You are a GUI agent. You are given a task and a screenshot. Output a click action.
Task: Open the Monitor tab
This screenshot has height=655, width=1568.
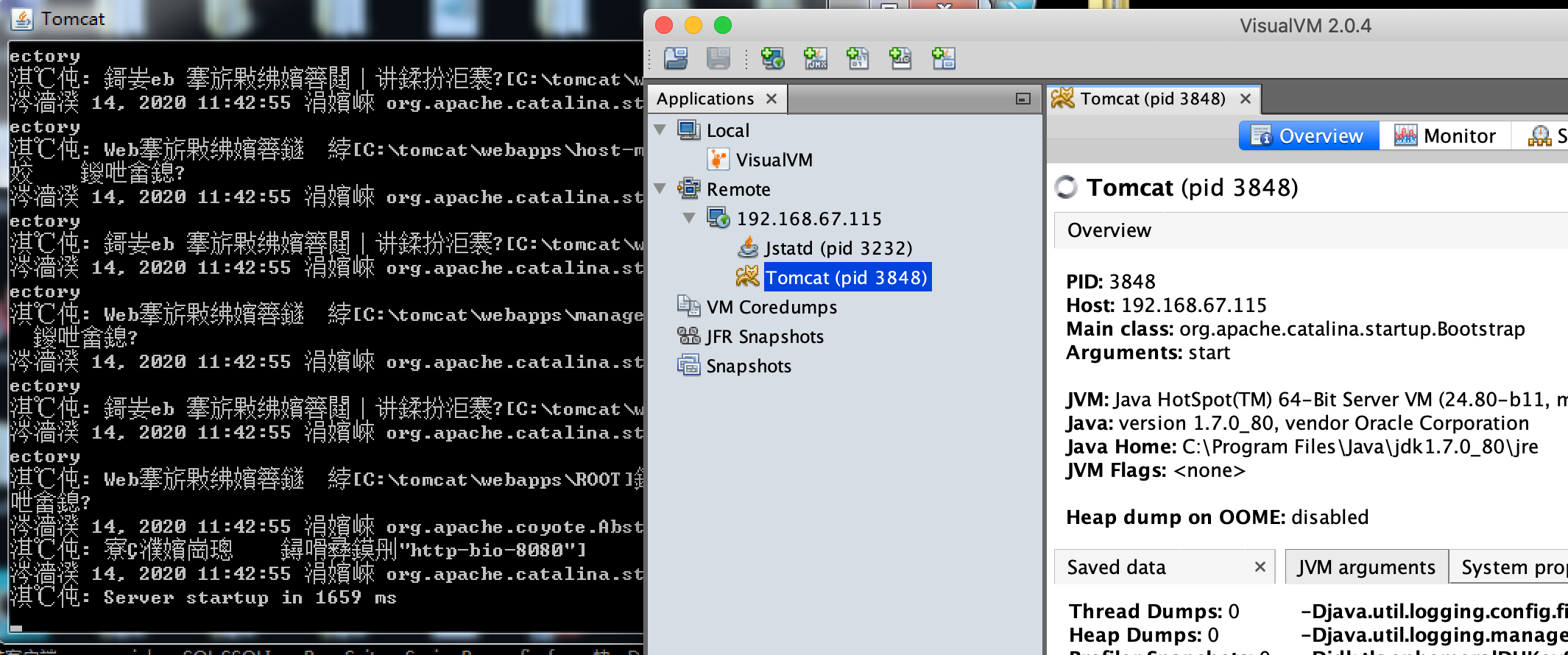click(x=1445, y=136)
